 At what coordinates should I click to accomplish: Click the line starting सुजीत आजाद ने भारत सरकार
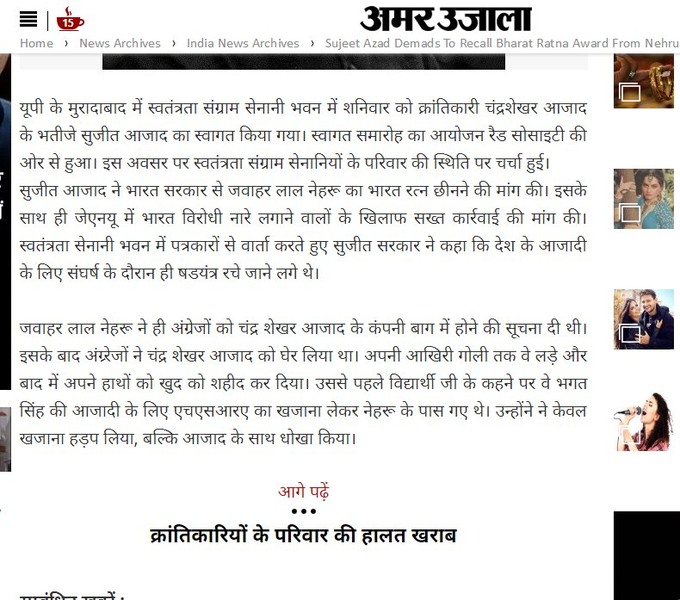click(303, 191)
